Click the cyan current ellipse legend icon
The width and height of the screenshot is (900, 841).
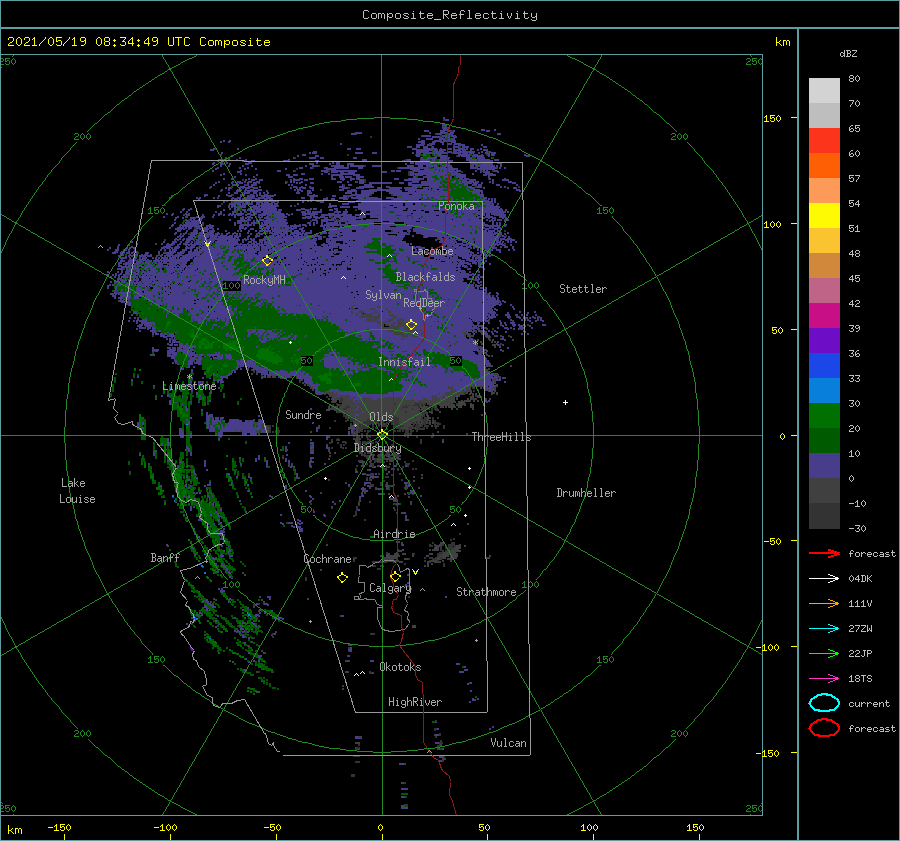point(824,703)
